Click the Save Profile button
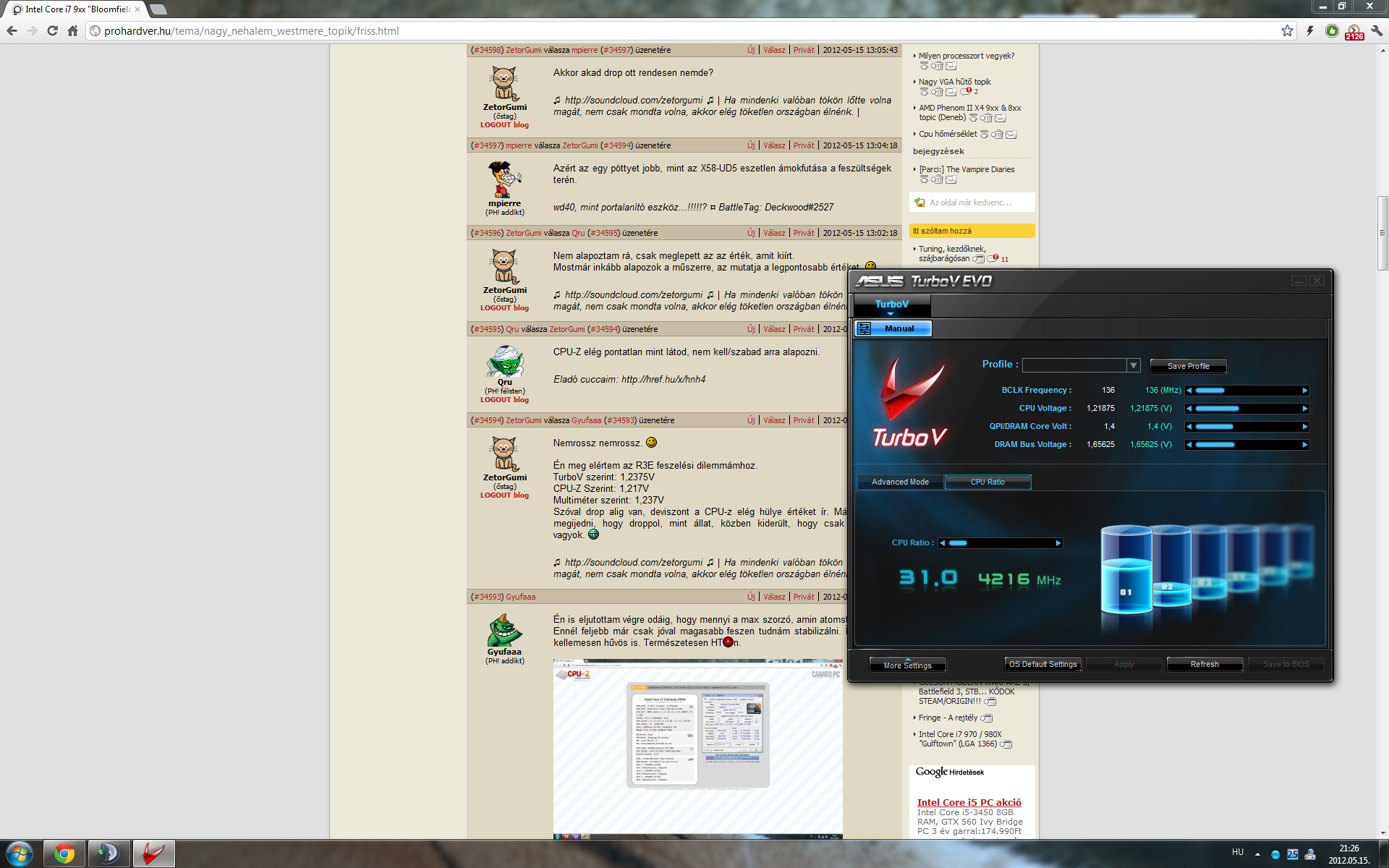Image resolution: width=1389 pixels, height=868 pixels. [x=1188, y=366]
